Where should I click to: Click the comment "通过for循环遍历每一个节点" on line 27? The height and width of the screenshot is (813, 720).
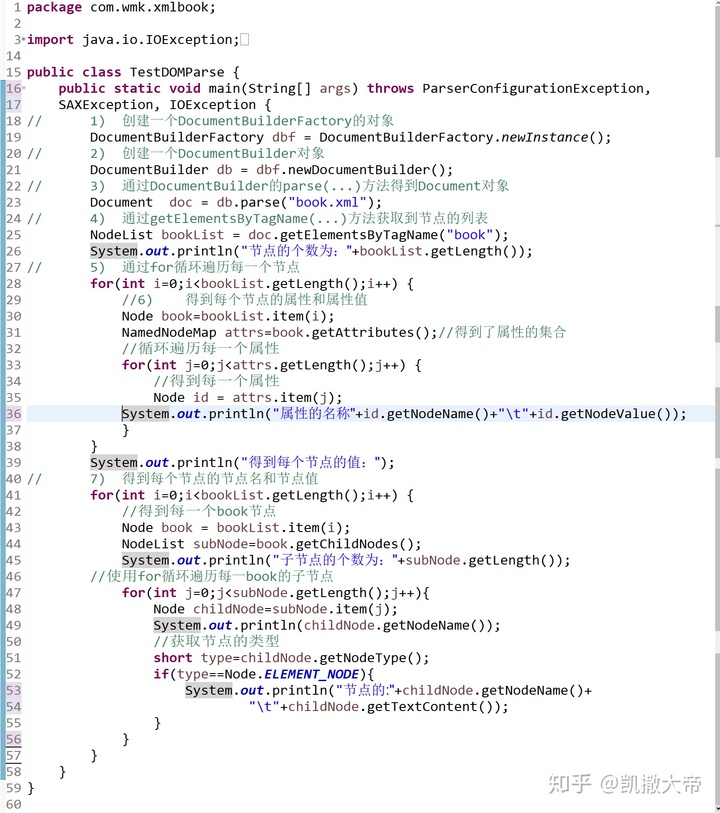pyautogui.click(x=210, y=268)
